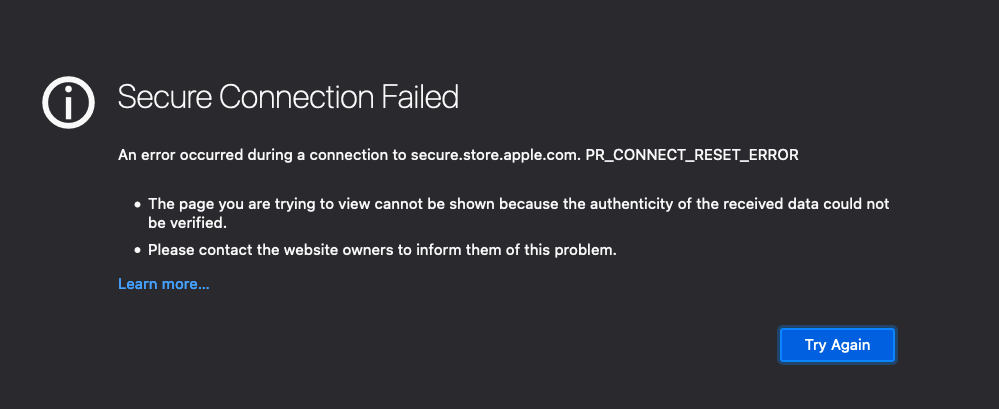Click the word "Connection" in the heading

point(294,97)
